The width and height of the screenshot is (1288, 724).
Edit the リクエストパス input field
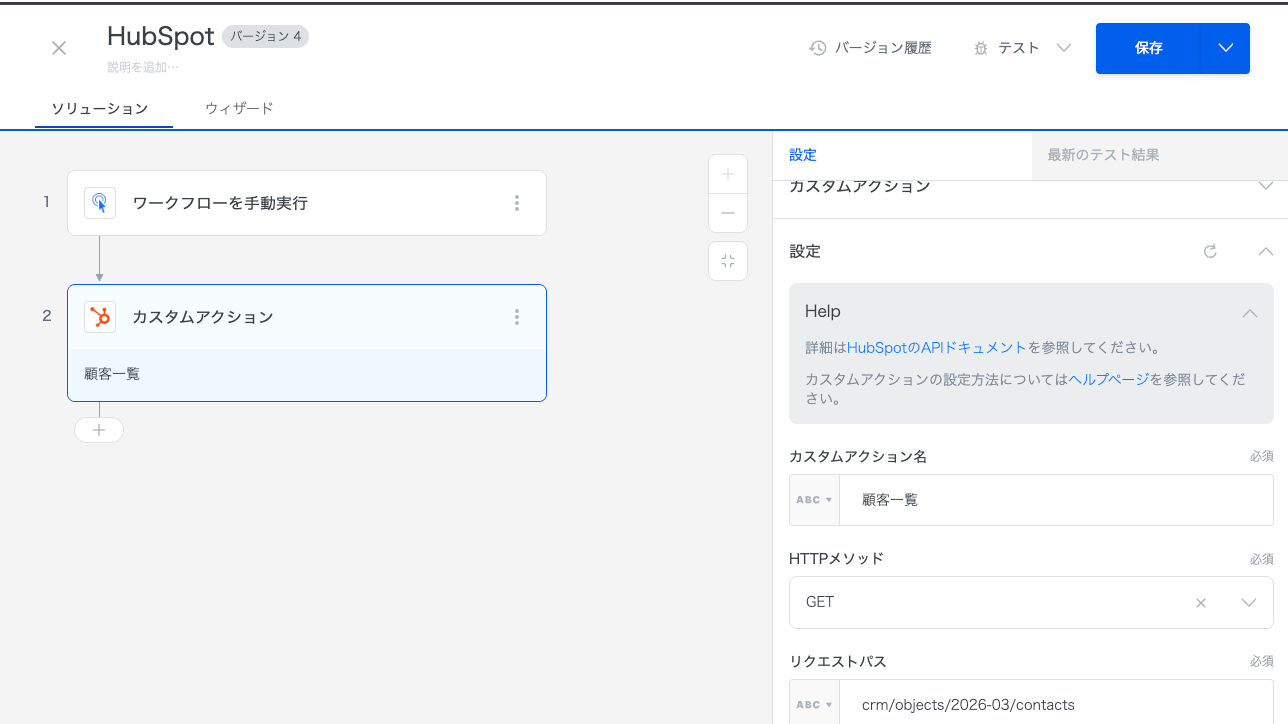click(1056, 704)
